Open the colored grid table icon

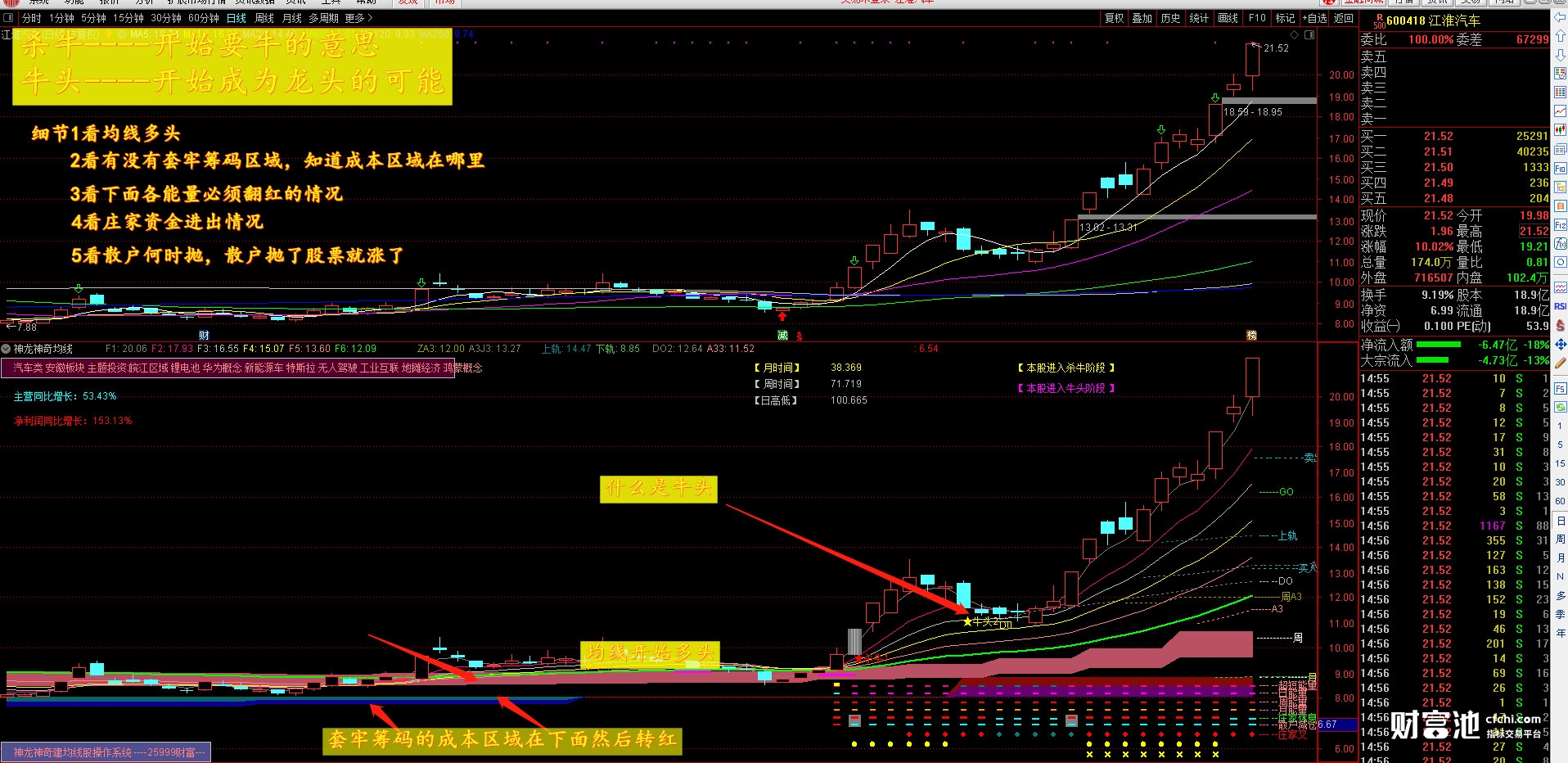tap(1561, 93)
